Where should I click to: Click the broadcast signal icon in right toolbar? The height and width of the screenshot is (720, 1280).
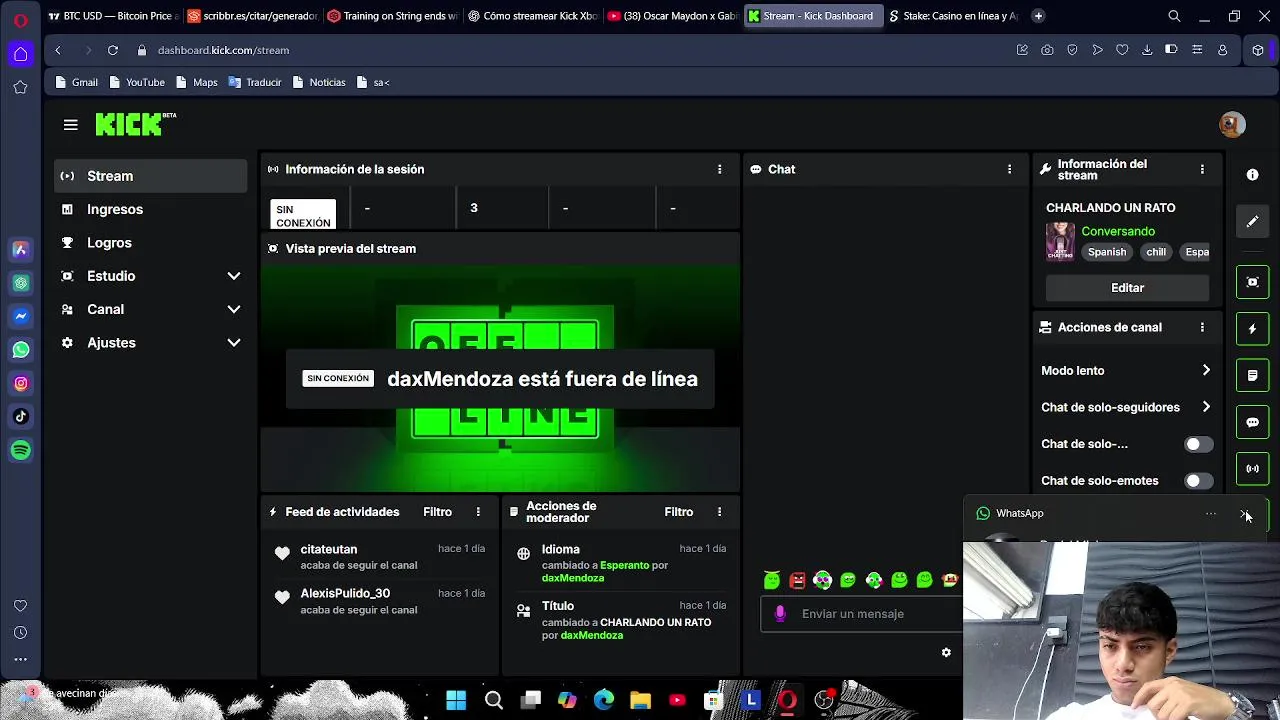point(1252,468)
